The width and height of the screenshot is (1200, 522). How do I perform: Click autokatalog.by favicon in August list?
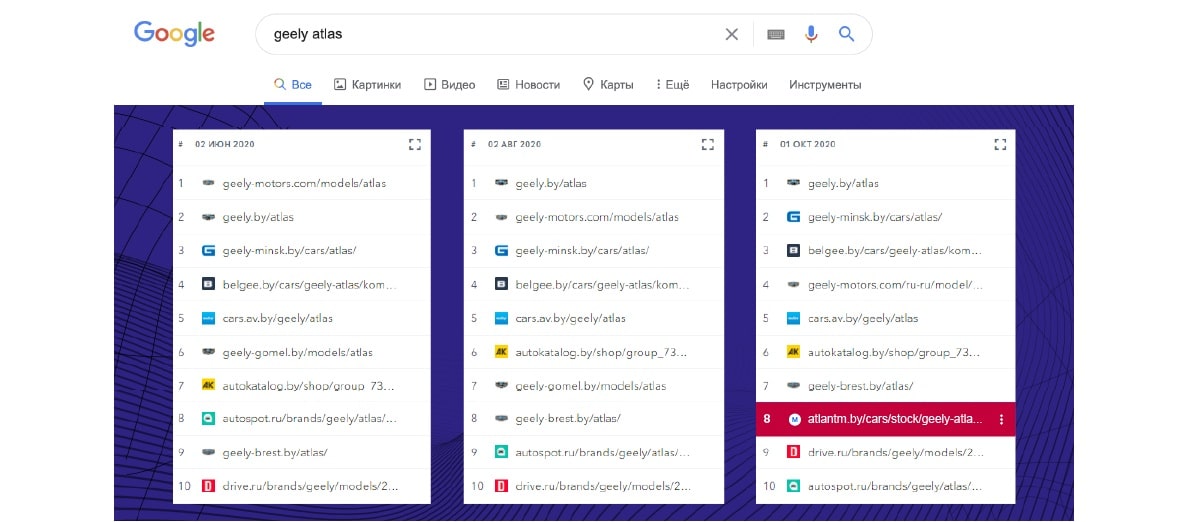point(501,352)
